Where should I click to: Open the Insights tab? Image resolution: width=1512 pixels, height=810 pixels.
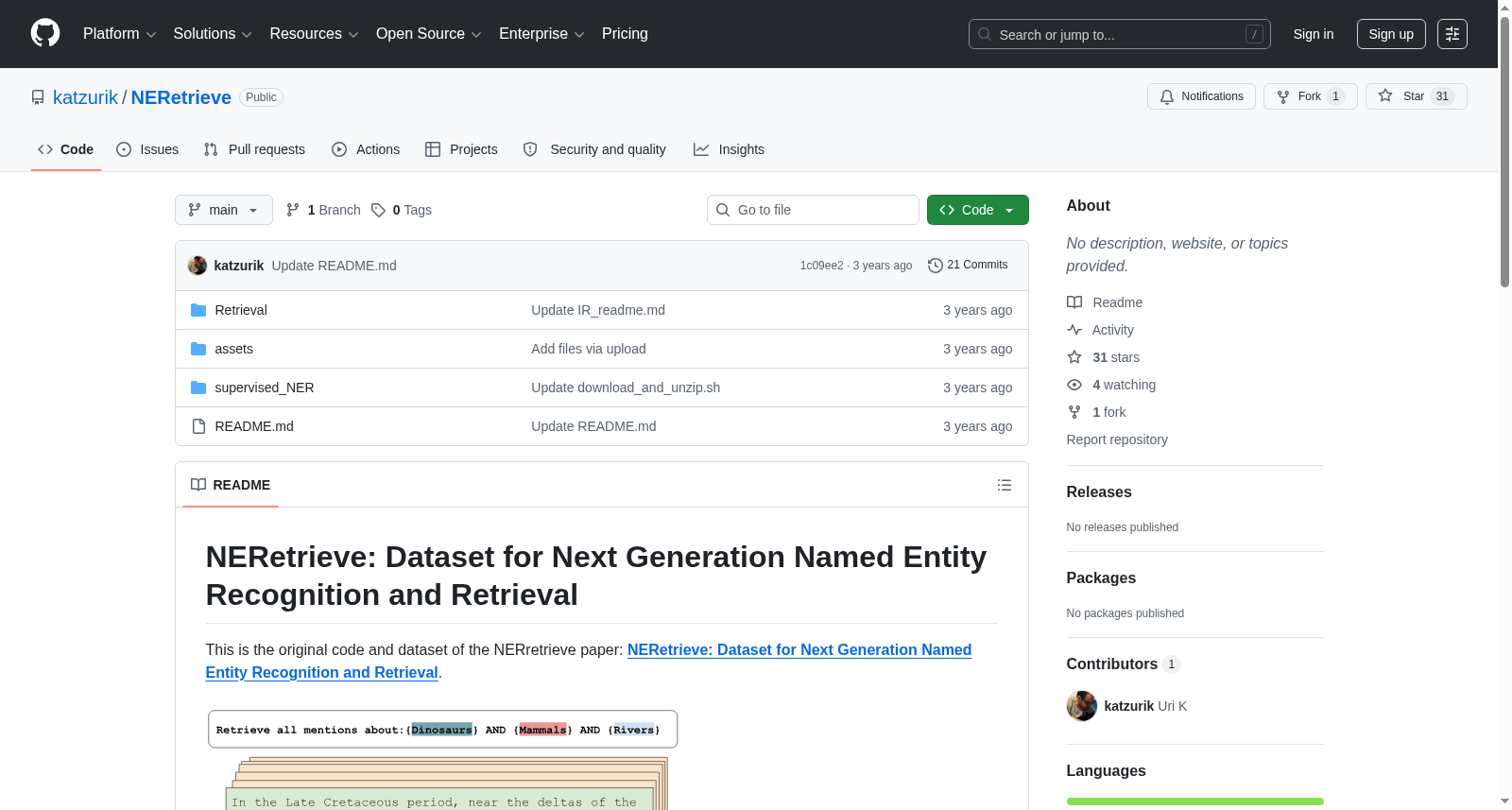pos(729,149)
